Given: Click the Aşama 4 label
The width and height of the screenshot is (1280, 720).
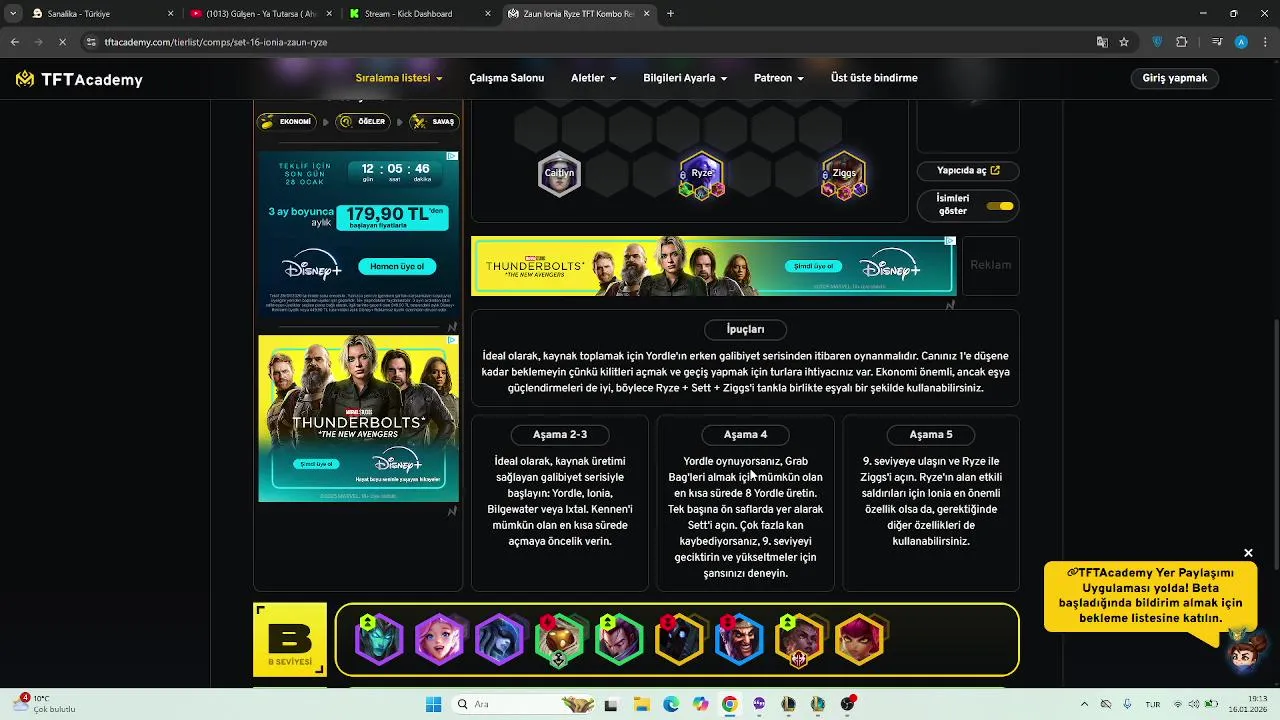Looking at the screenshot, I should click(x=745, y=434).
